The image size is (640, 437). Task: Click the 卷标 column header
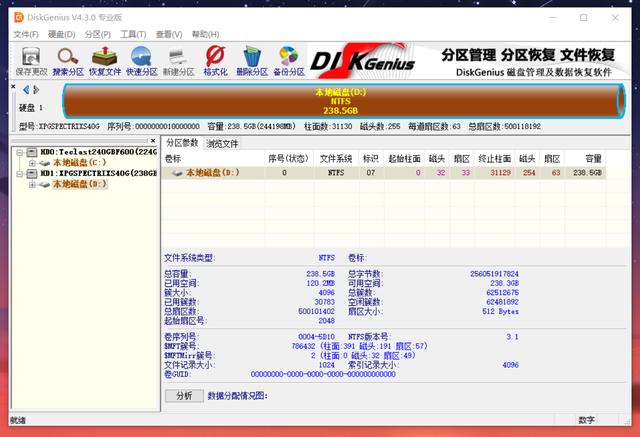click(x=213, y=159)
